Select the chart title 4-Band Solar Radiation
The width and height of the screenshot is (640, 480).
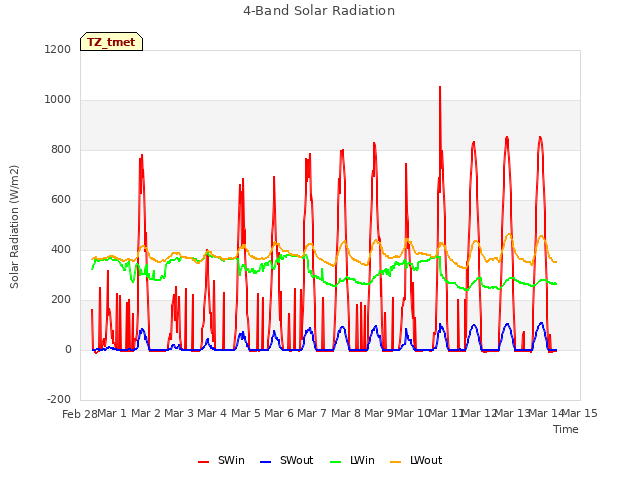(x=319, y=11)
